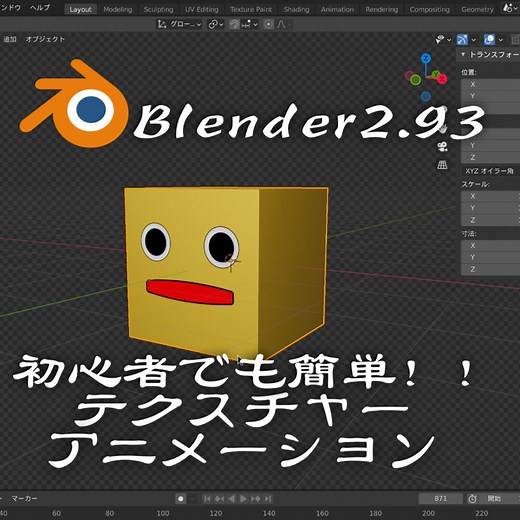The image size is (520, 520).
Task: Switch to the UV Editing workspace tab
Action: click(202, 9)
